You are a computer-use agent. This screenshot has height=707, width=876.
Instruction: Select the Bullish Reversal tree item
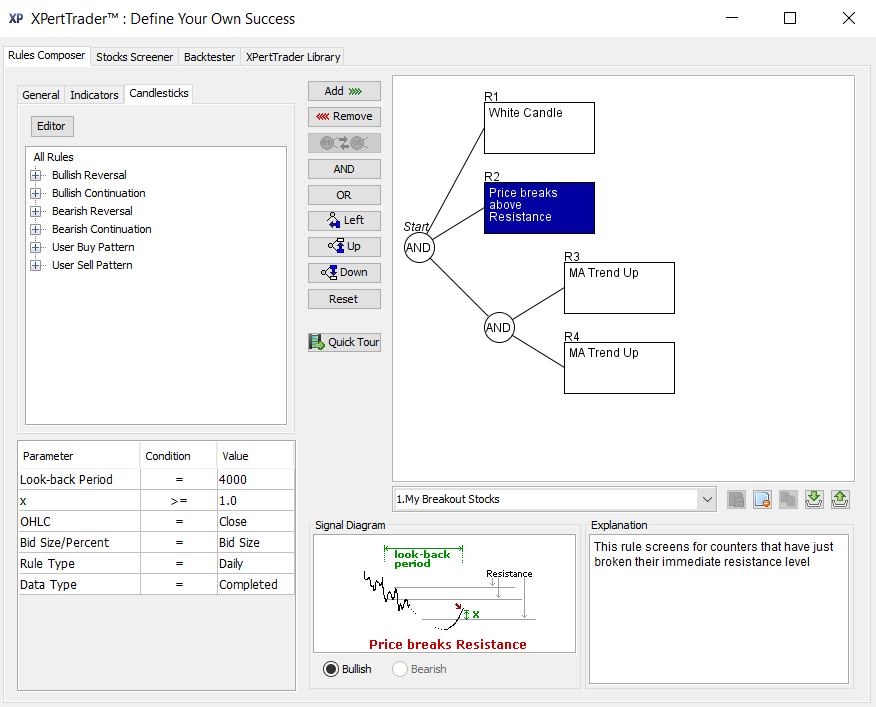click(89, 175)
